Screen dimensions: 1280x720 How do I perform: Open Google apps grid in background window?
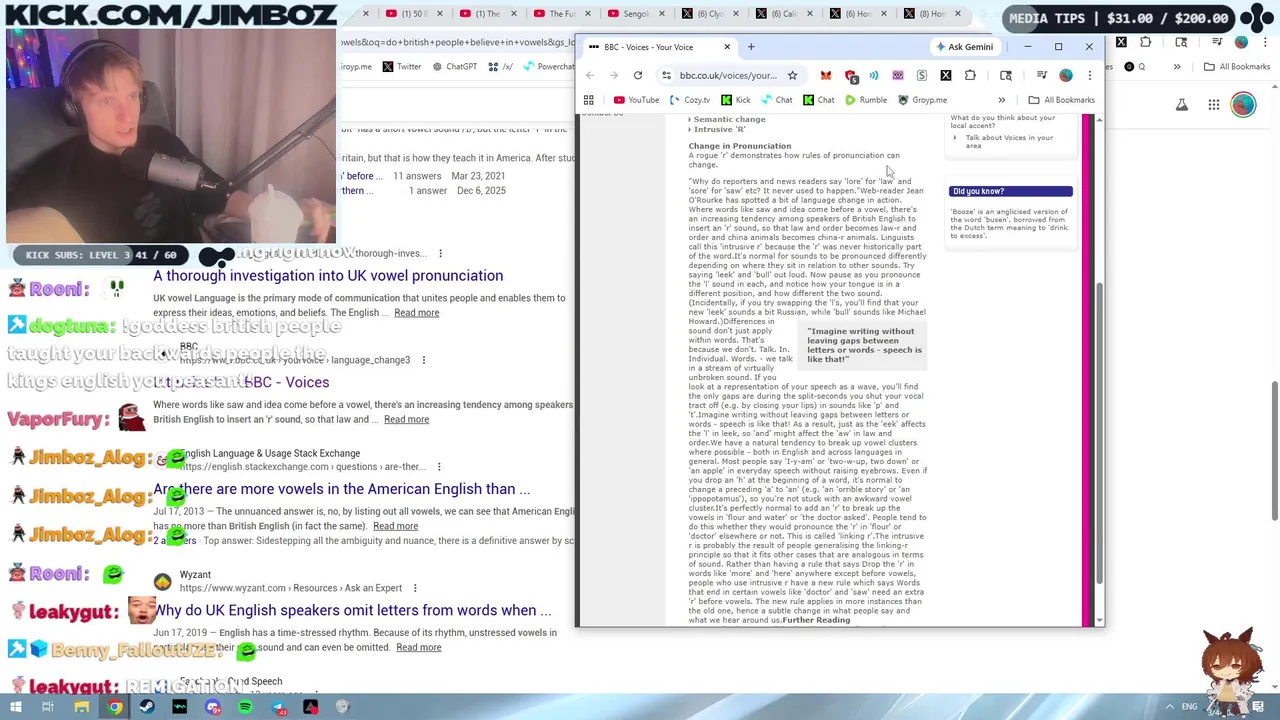coord(1213,105)
